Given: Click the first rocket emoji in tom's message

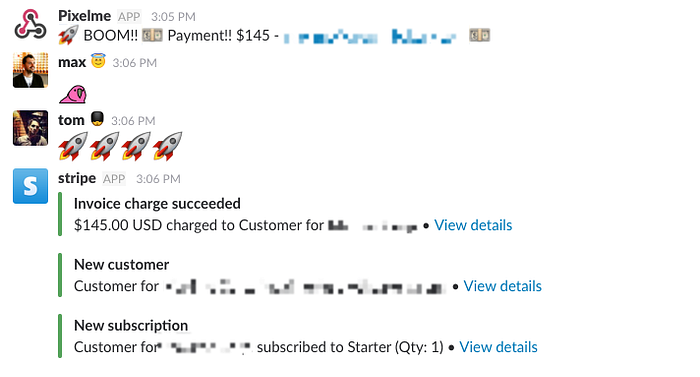Looking at the screenshot, I should (x=73, y=146).
